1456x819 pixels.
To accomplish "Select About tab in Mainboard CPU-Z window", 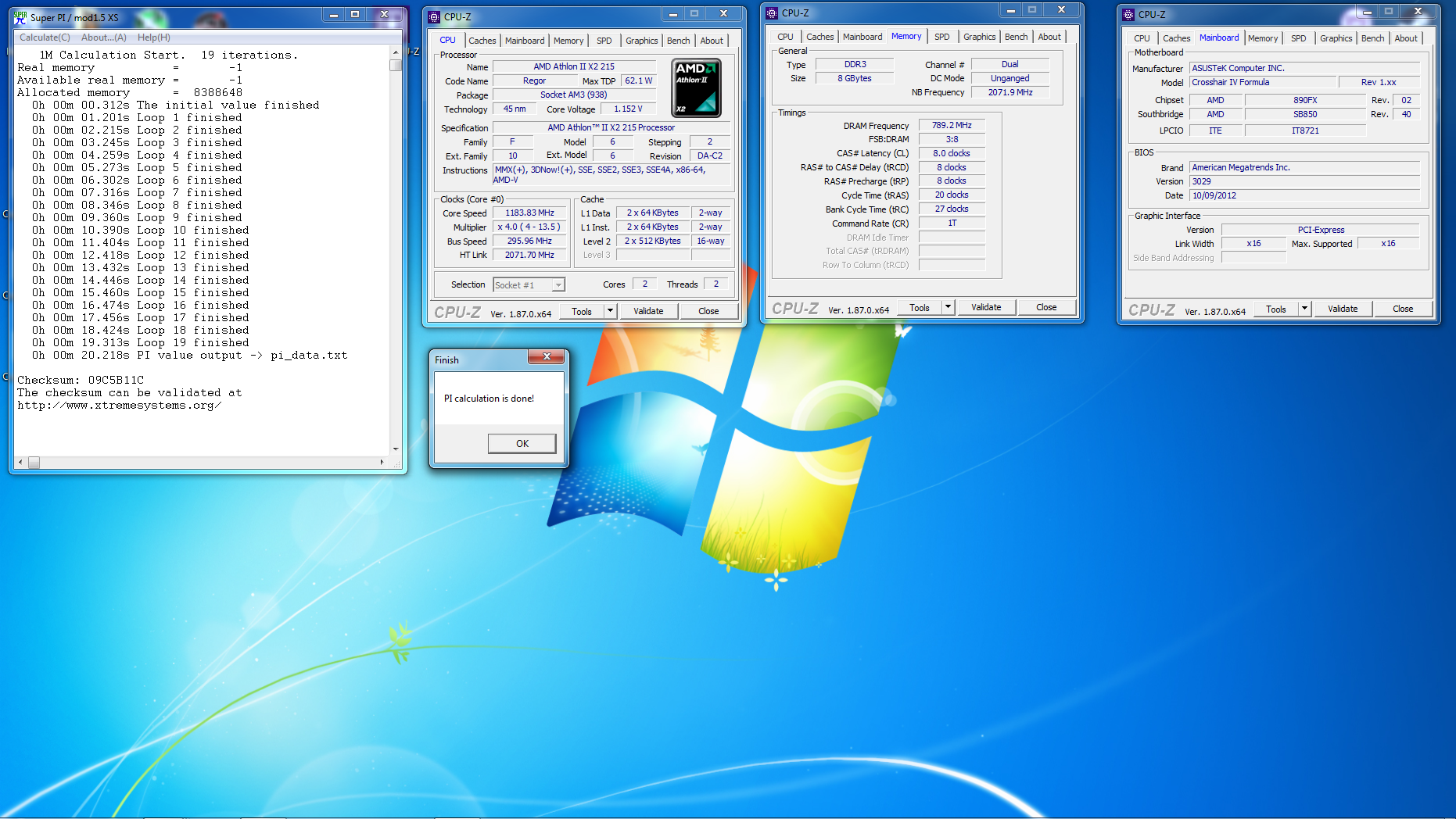I will pos(1406,38).
